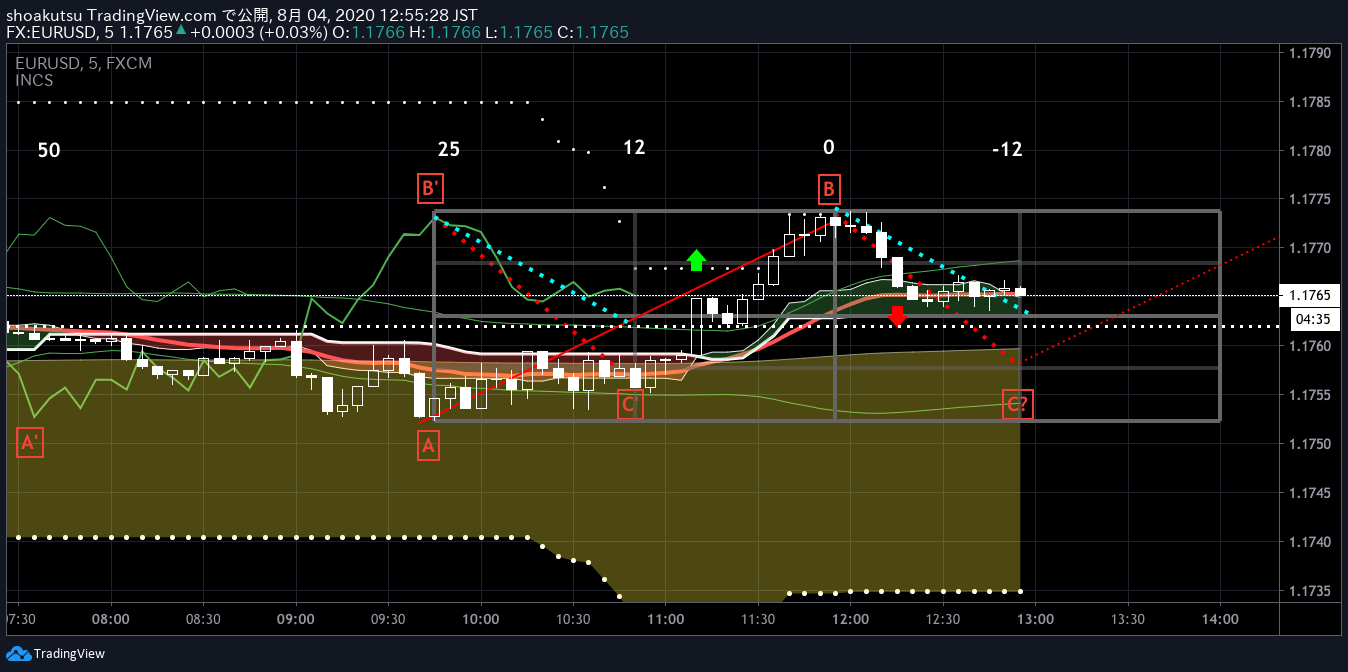Click 1.1785 on the price axis
Image resolution: width=1348 pixels, height=672 pixels.
(1310, 102)
